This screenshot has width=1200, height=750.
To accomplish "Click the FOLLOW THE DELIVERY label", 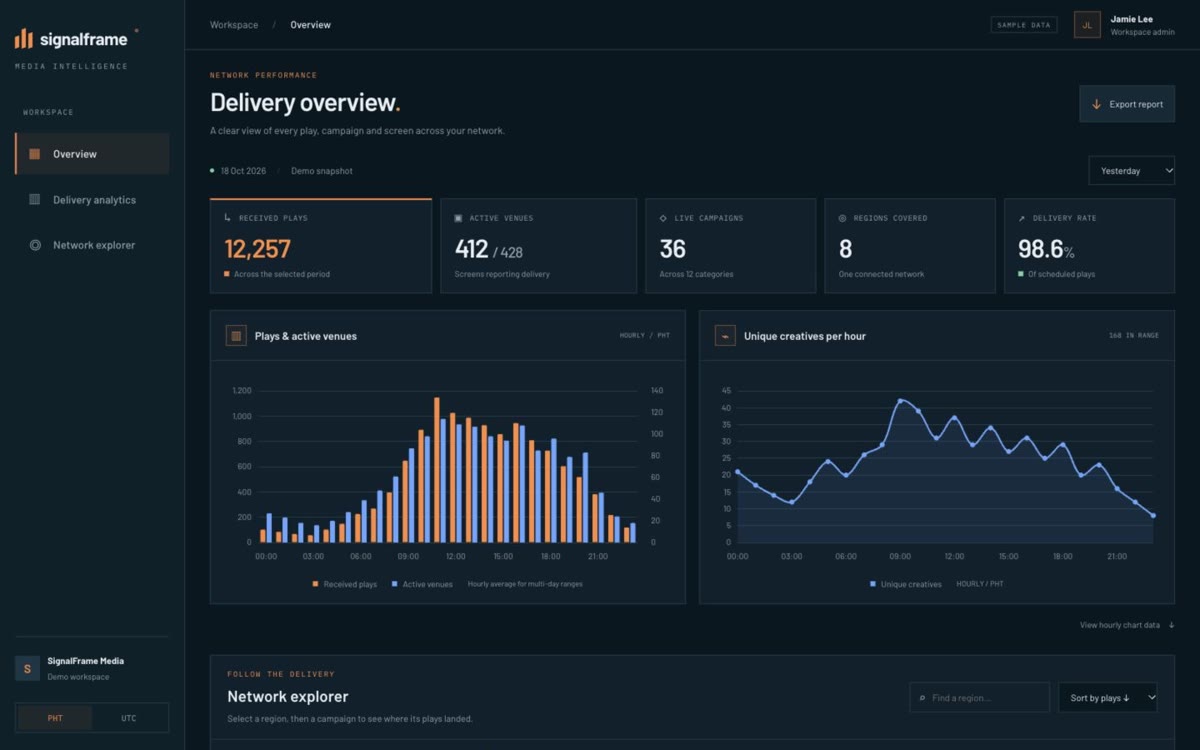I will (281, 674).
